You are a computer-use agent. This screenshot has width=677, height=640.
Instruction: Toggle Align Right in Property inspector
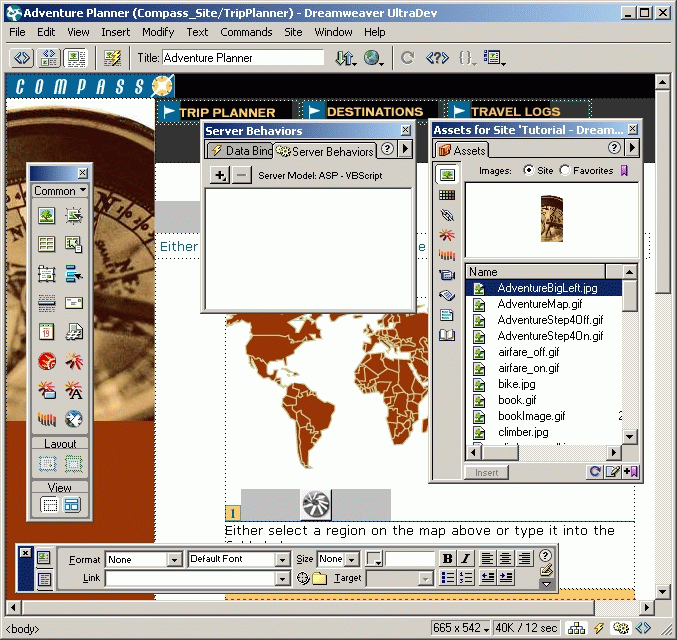point(524,558)
